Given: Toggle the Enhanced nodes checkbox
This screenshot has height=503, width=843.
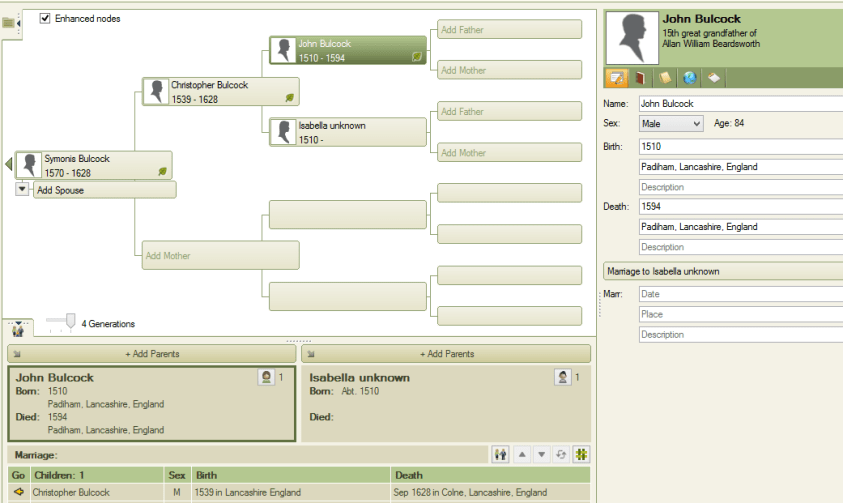Looking at the screenshot, I should tap(45, 18).
